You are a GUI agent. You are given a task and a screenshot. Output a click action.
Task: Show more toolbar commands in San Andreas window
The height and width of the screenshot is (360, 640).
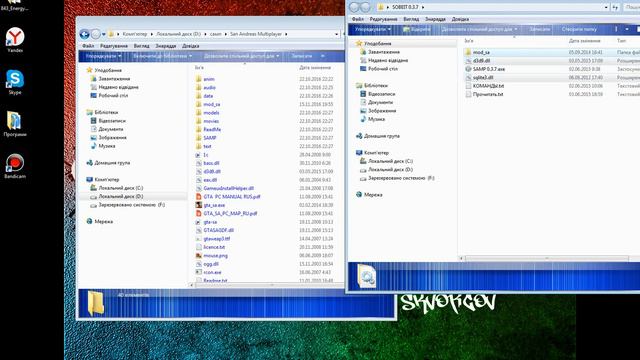(322, 56)
